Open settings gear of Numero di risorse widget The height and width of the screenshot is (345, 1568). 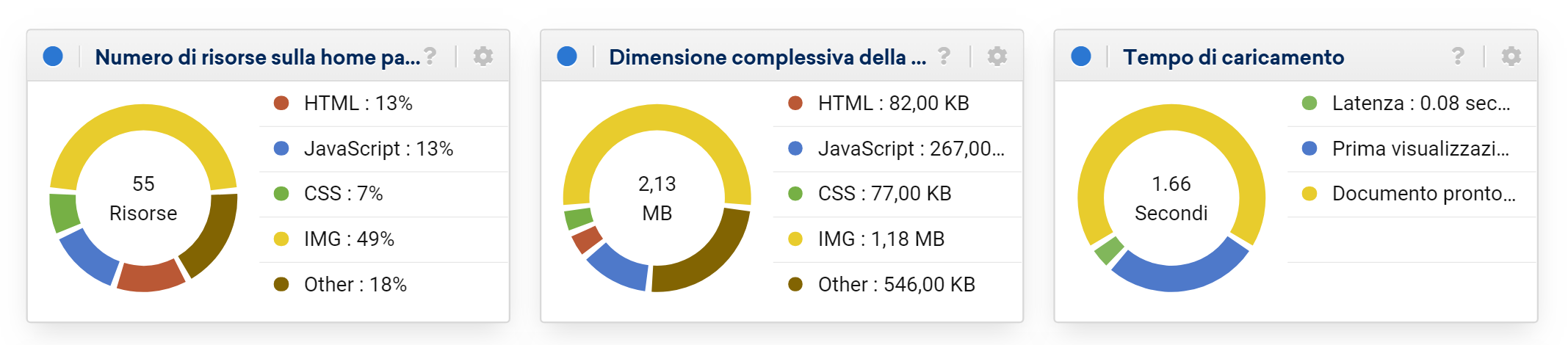click(x=483, y=56)
